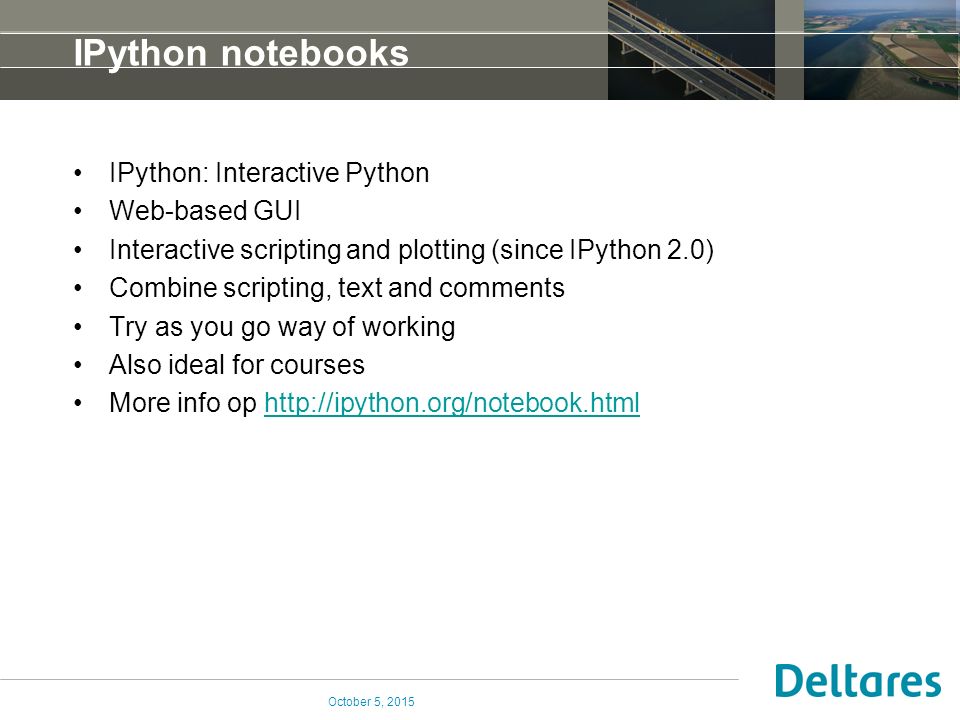Click the 'Also ideal for courses' bullet
The width and height of the screenshot is (960, 720).
click(237, 365)
